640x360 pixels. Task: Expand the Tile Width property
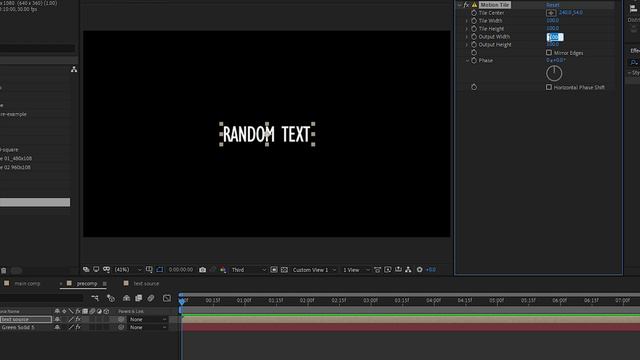pyautogui.click(x=467, y=20)
